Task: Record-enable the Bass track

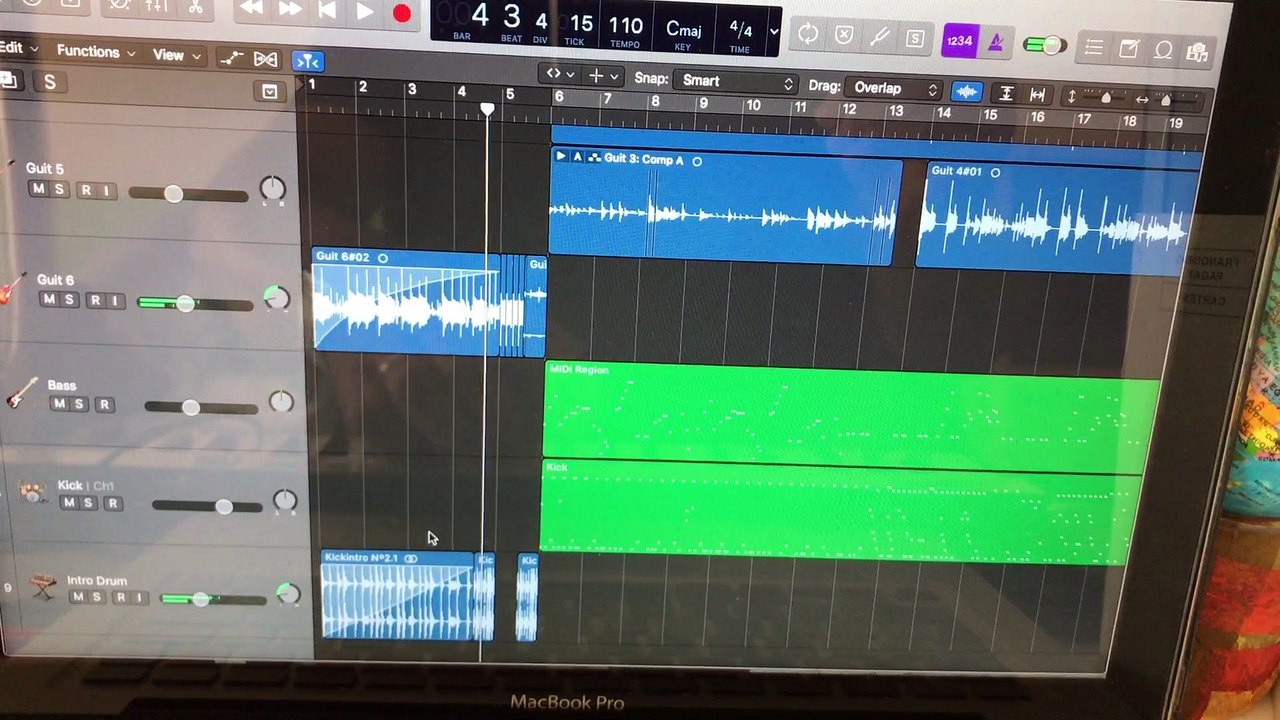Action: (x=104, y=405)
